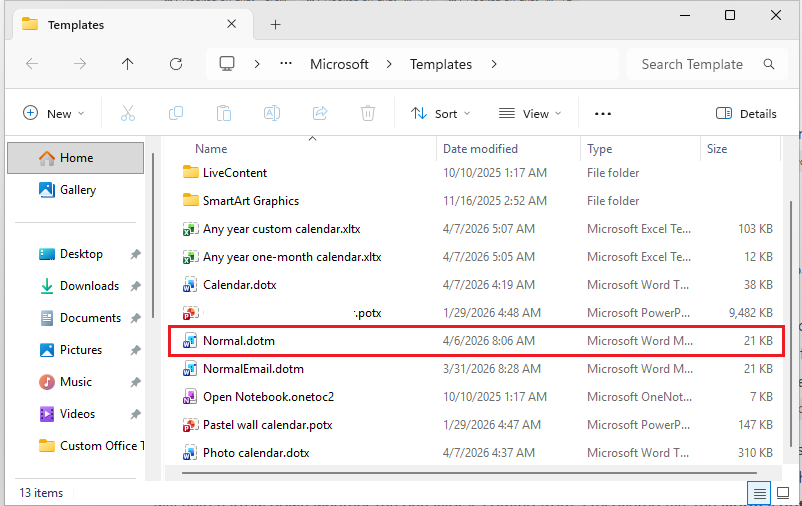The height and width of the screenshot is (506, 802).
Task: Click the search magnifier icon
Action: tap(769, 64)
